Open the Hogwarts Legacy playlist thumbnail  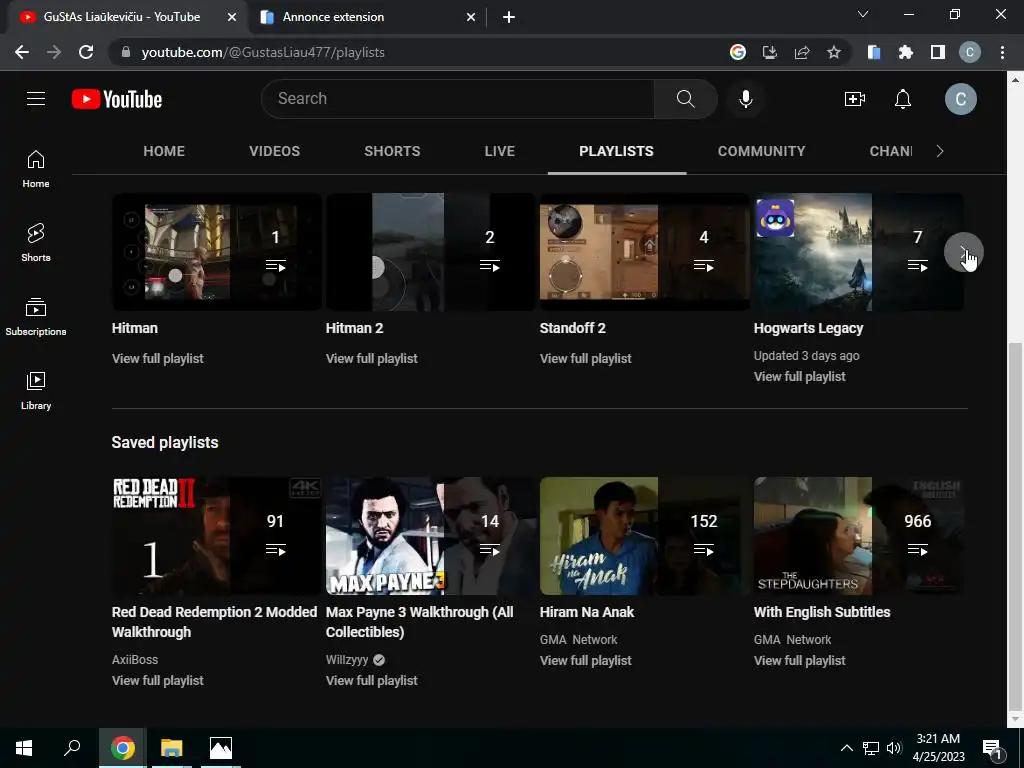click(x=859, y=251)
